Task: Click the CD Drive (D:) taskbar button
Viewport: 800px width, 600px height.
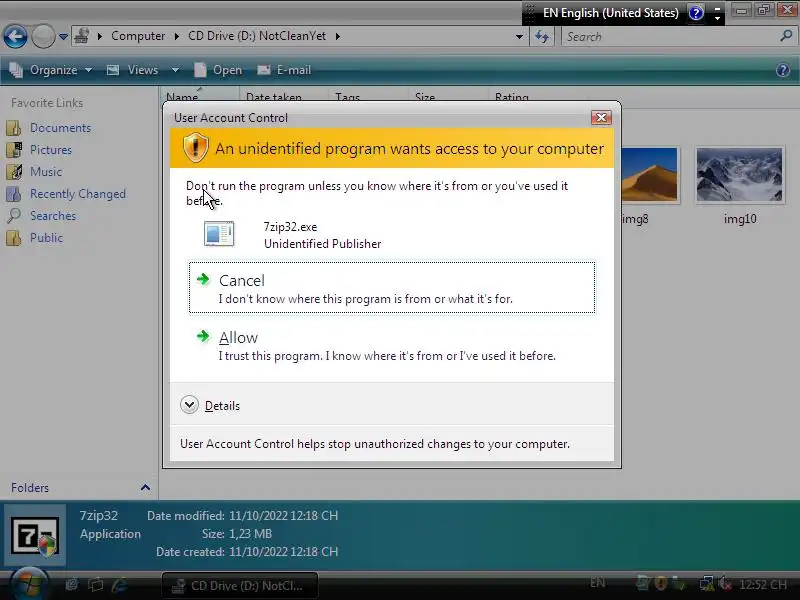Action: click(240, 586)
